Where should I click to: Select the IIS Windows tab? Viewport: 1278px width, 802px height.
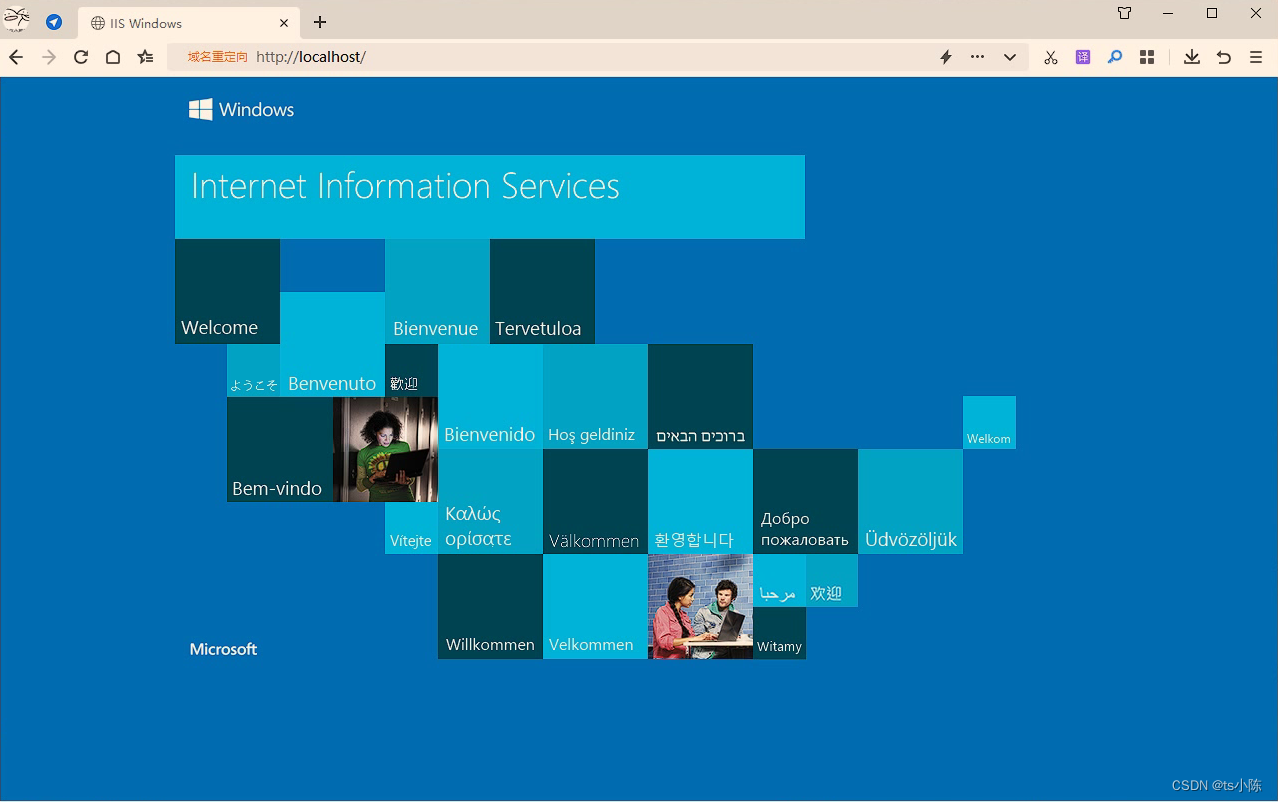tap(189, 22)
